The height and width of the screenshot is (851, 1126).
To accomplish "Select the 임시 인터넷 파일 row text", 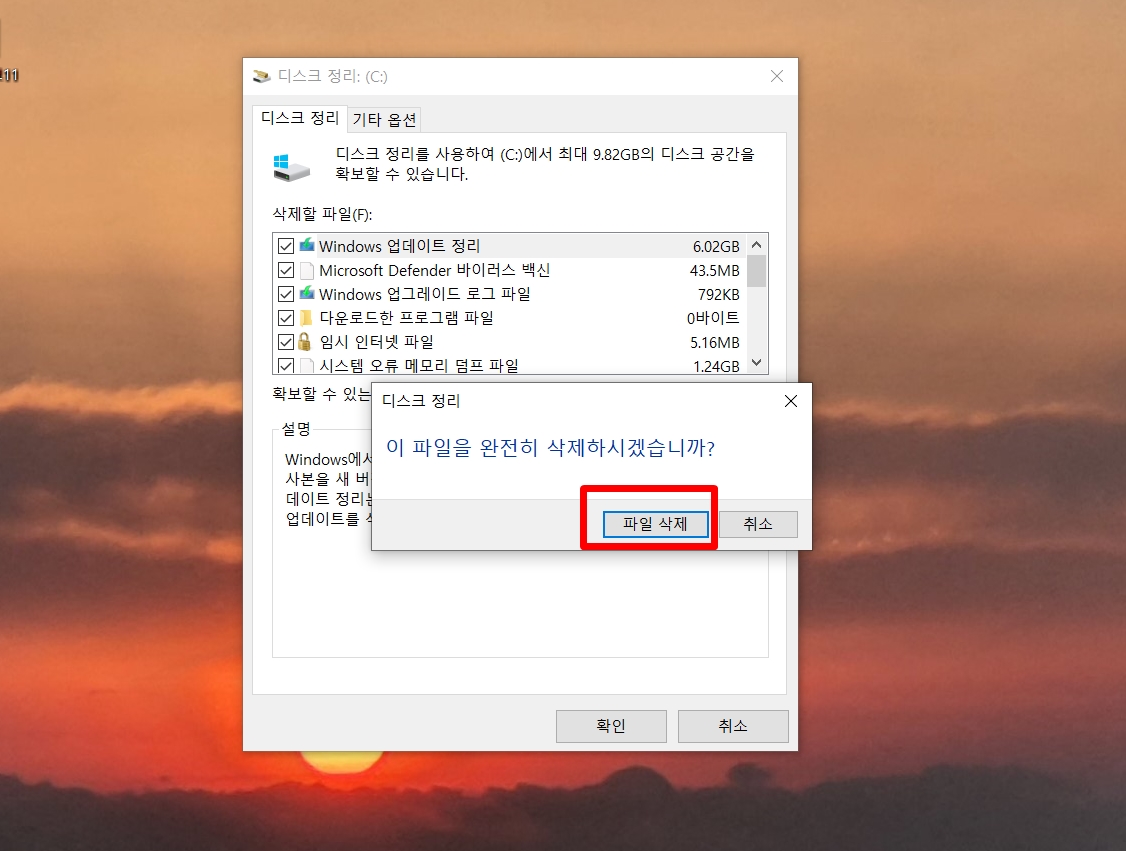I will 376,342.
